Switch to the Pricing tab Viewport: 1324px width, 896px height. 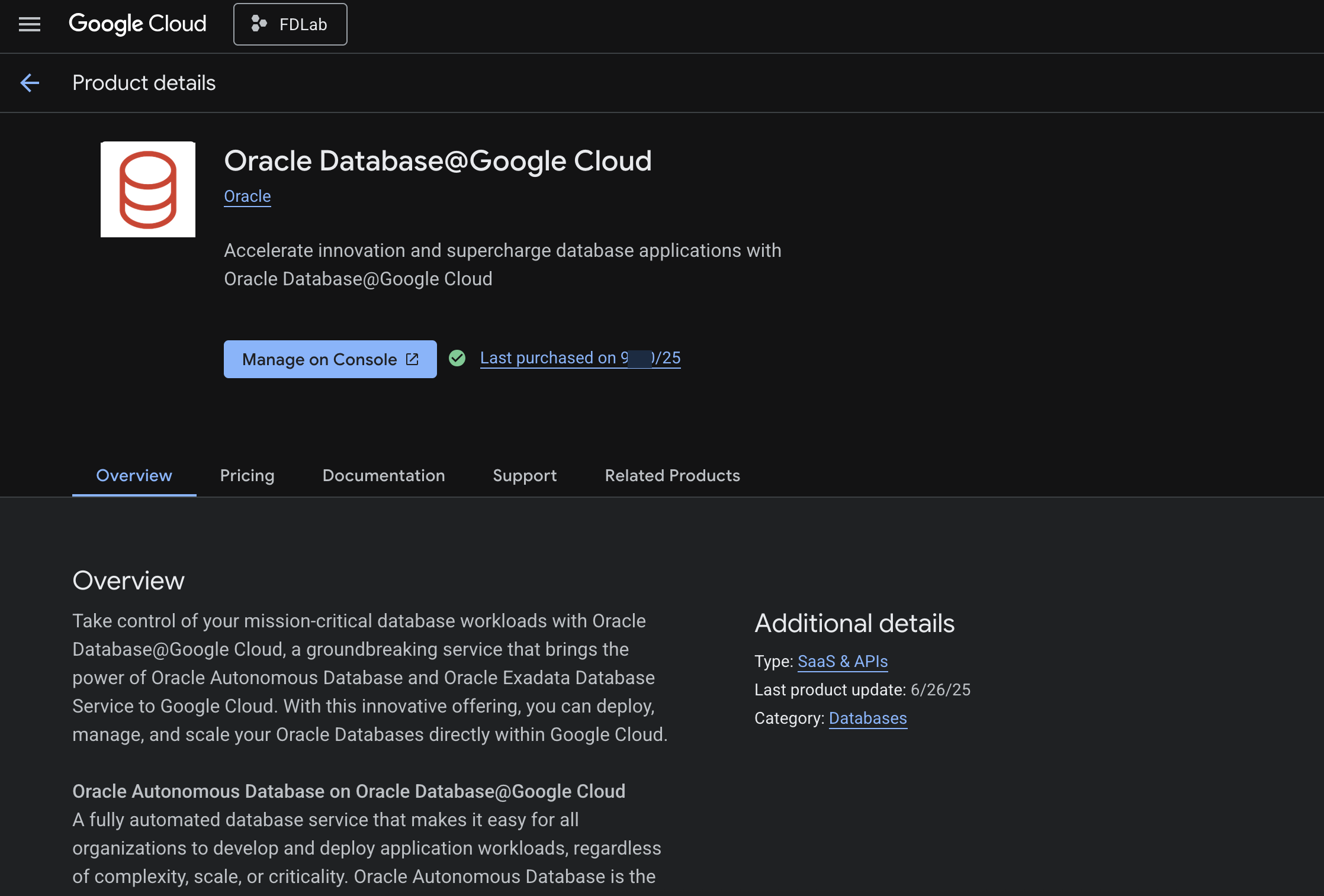(248, 476)
